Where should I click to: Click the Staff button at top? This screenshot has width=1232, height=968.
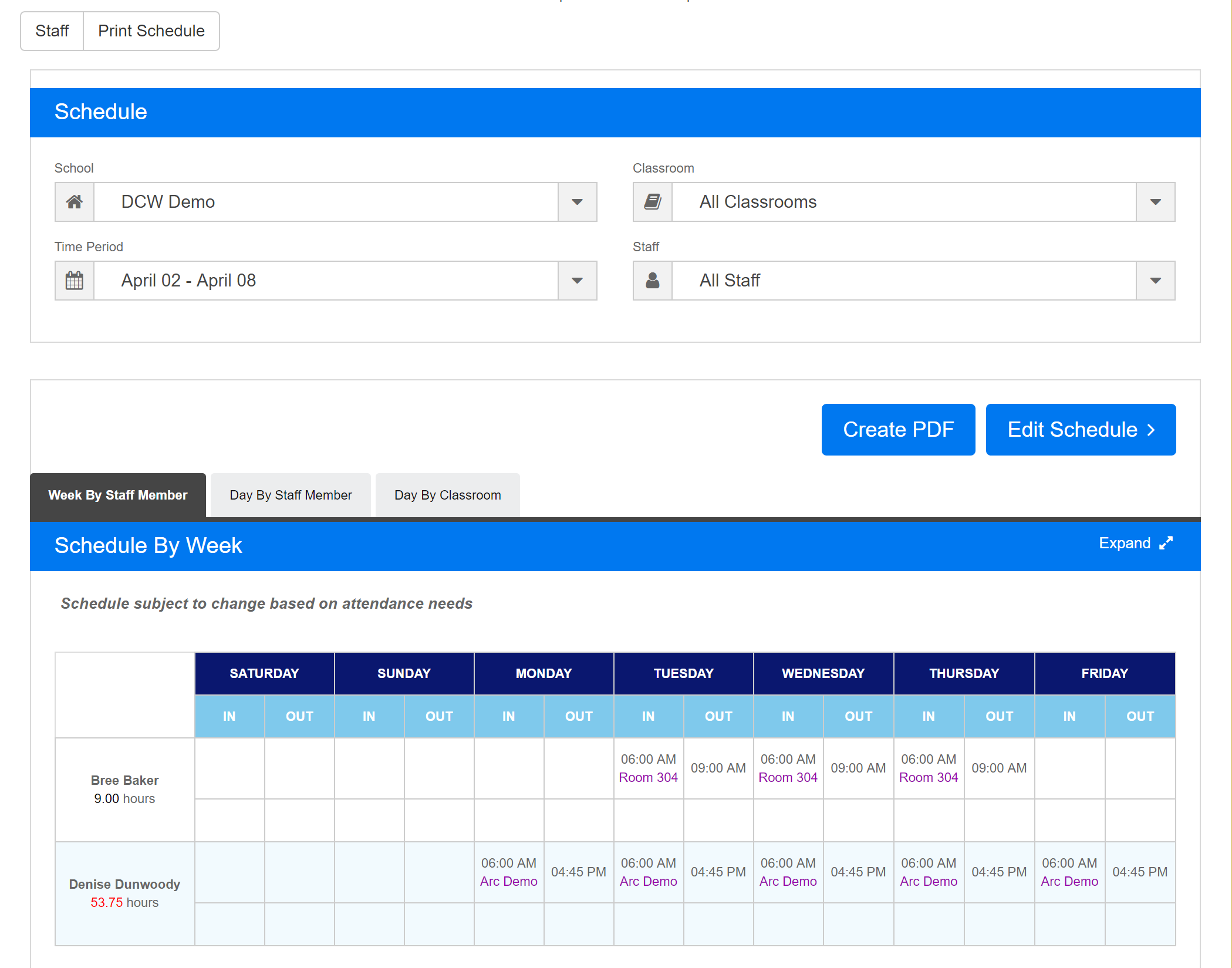point(52,31)
